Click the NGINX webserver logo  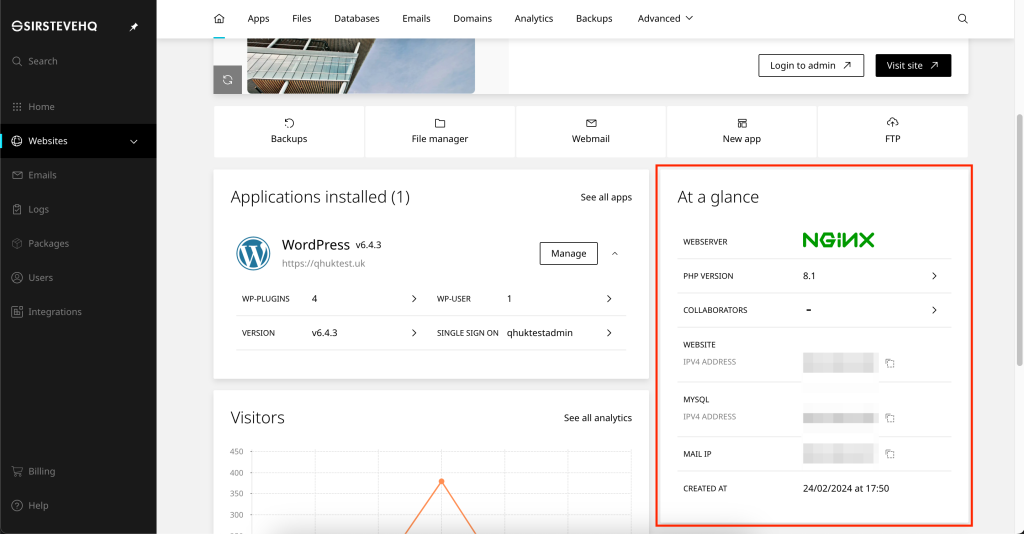[838, 240]
